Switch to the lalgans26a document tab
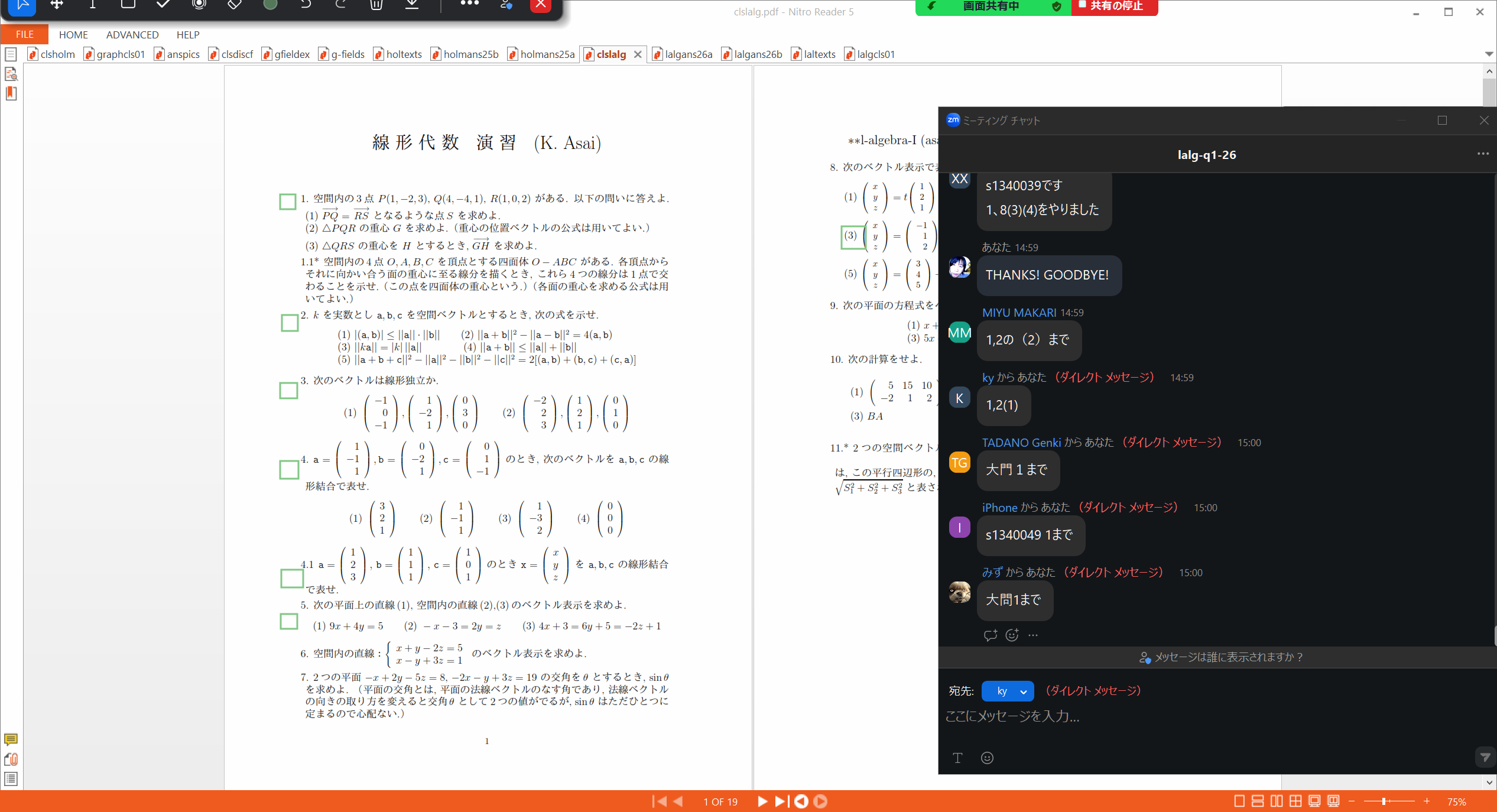 [683, 54]
